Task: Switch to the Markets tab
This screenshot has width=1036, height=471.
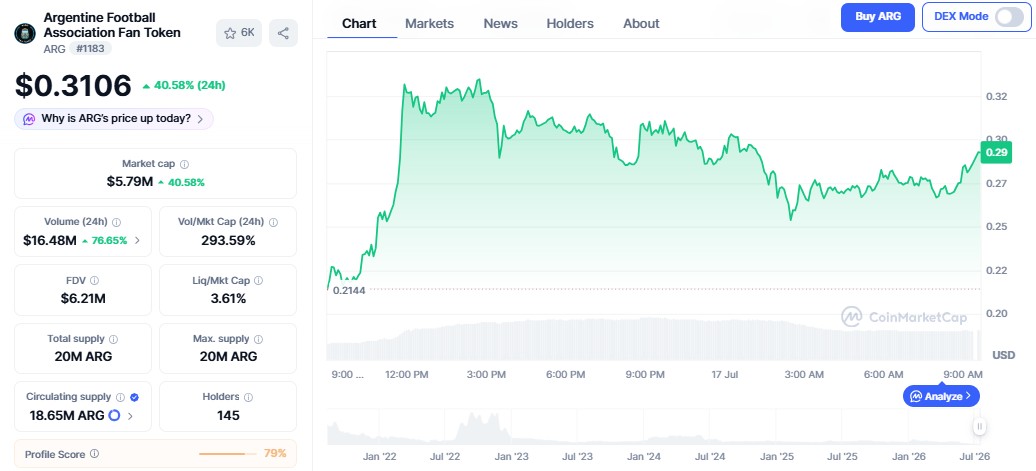Action: point(429,24)
